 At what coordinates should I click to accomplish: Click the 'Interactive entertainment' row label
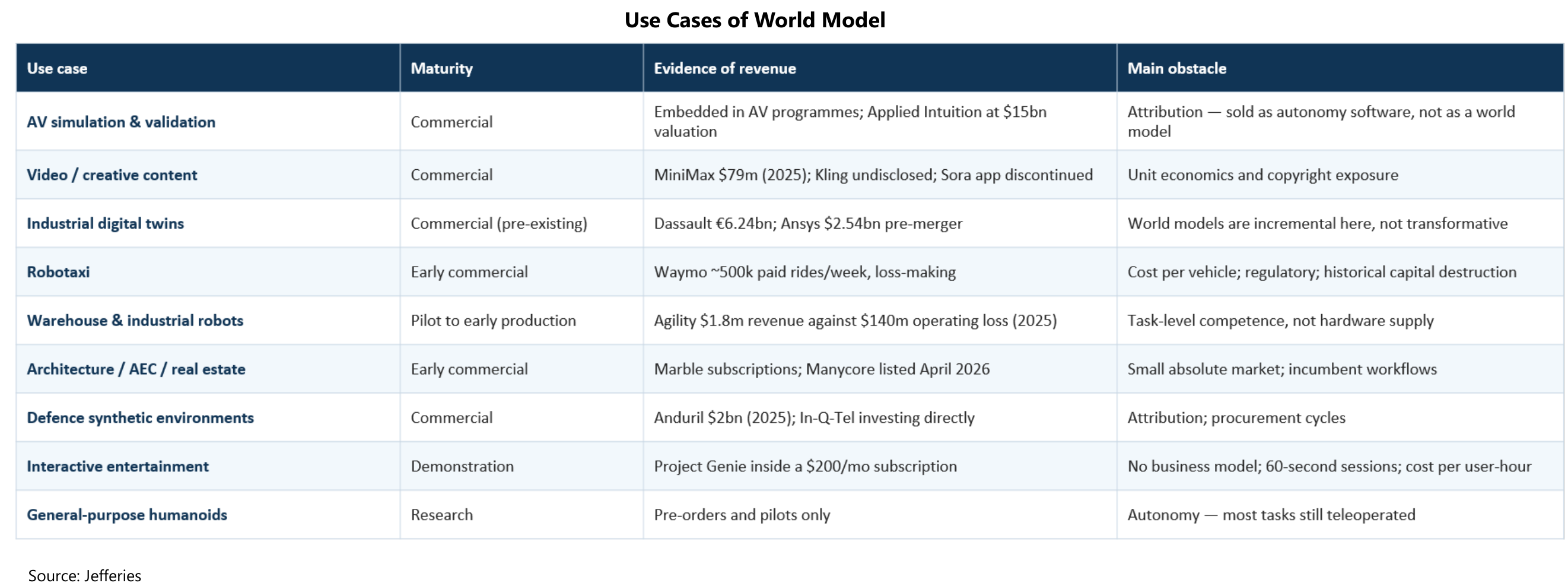pyautogui.click(x=117, y=466)
